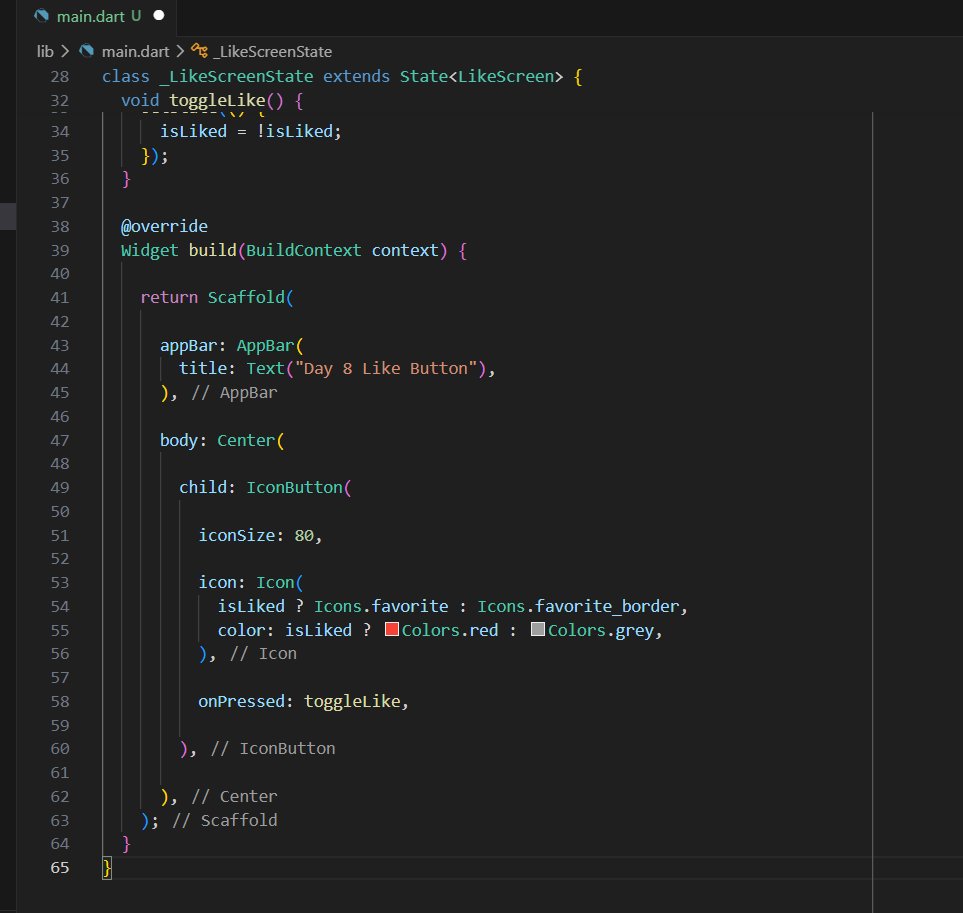The width and height of the screenshot is (963, 913).
Task: Open the main.dart breadcrumb item
Action: [x=135, y=52]
